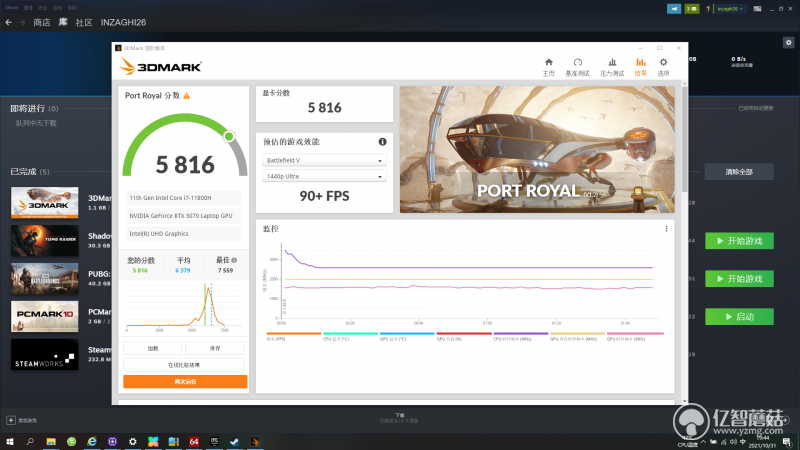The width and height of the screenshot is (800, 450).
Task: Click the Add a Game link
Action: pyautogui.click(x=28, y=420)
